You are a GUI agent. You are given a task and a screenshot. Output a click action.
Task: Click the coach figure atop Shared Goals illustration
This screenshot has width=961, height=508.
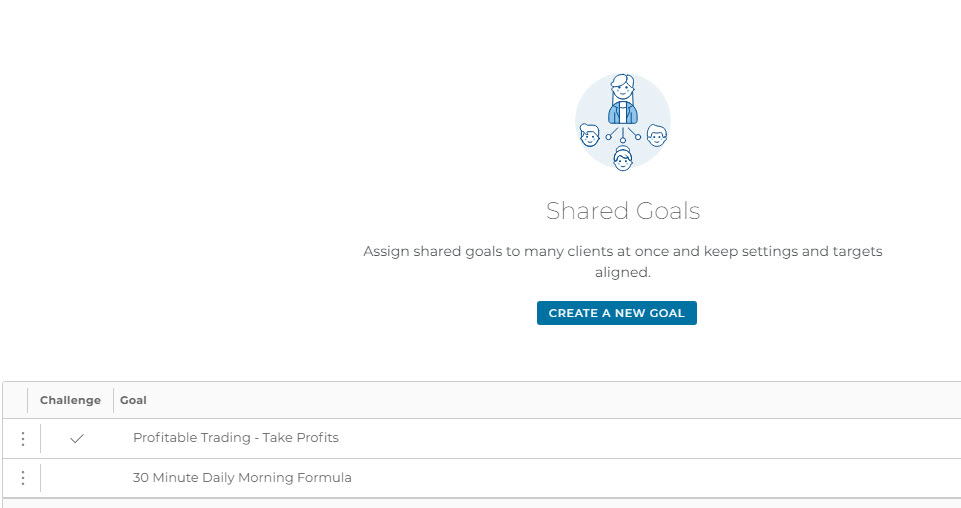point(623,99)
